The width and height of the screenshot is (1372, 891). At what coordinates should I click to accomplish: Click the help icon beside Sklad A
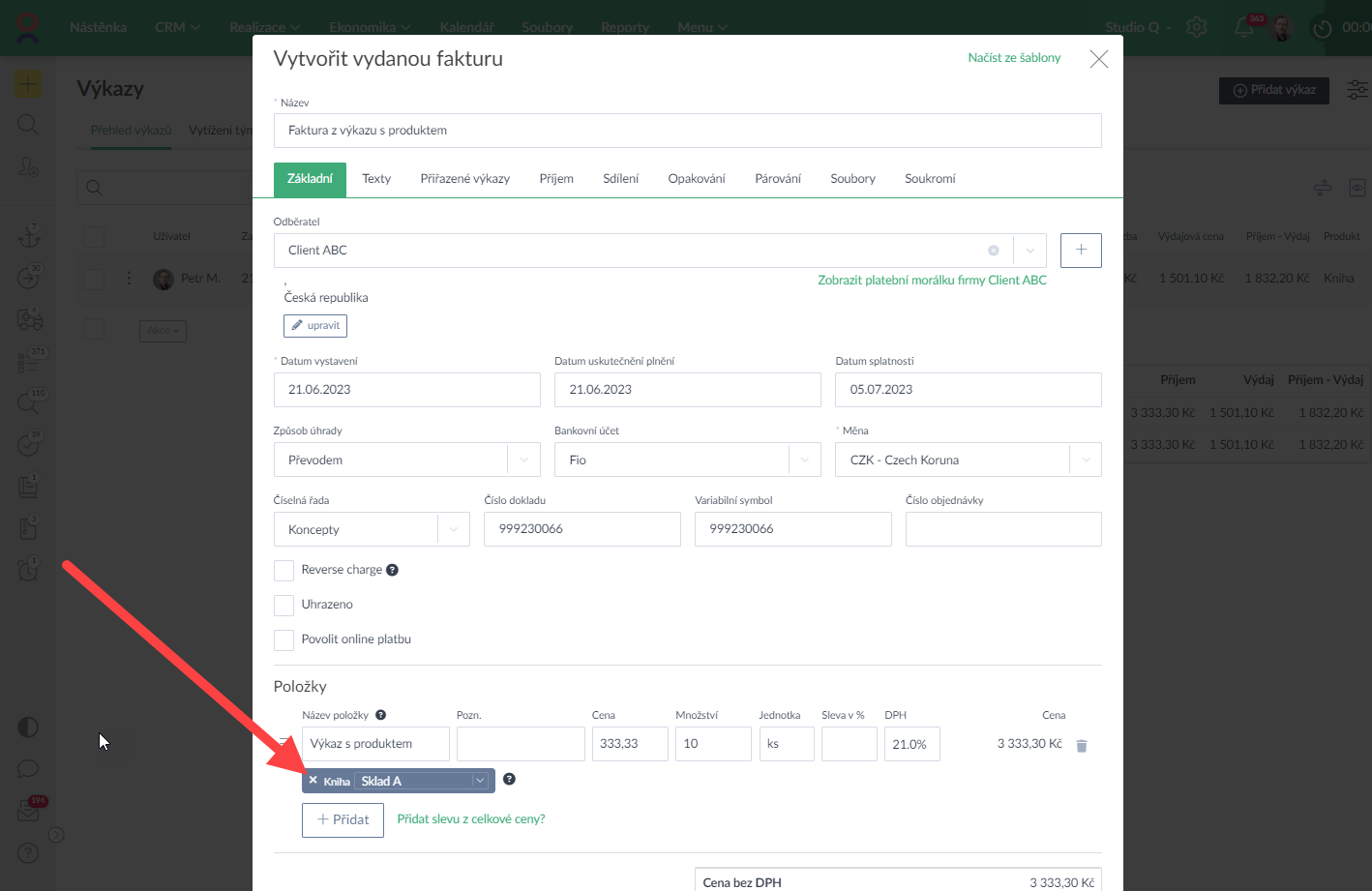click(x=509, y=779)
